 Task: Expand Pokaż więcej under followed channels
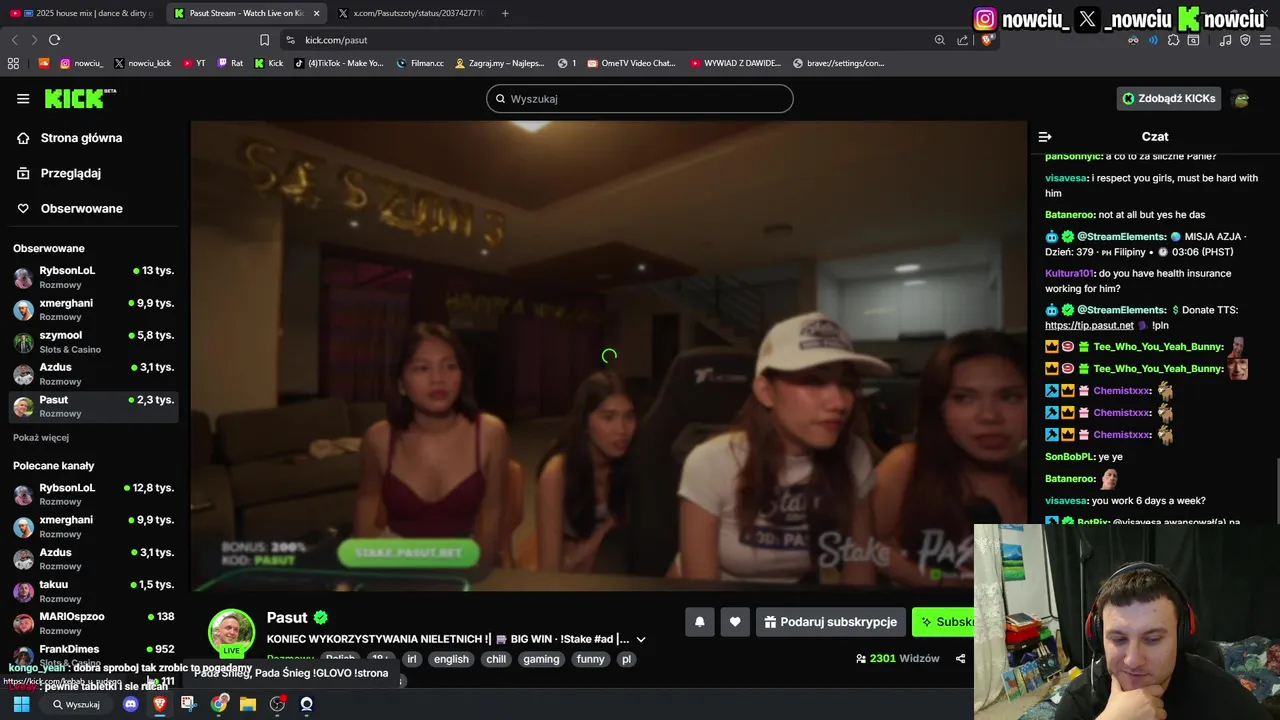(x=41, y=437)
